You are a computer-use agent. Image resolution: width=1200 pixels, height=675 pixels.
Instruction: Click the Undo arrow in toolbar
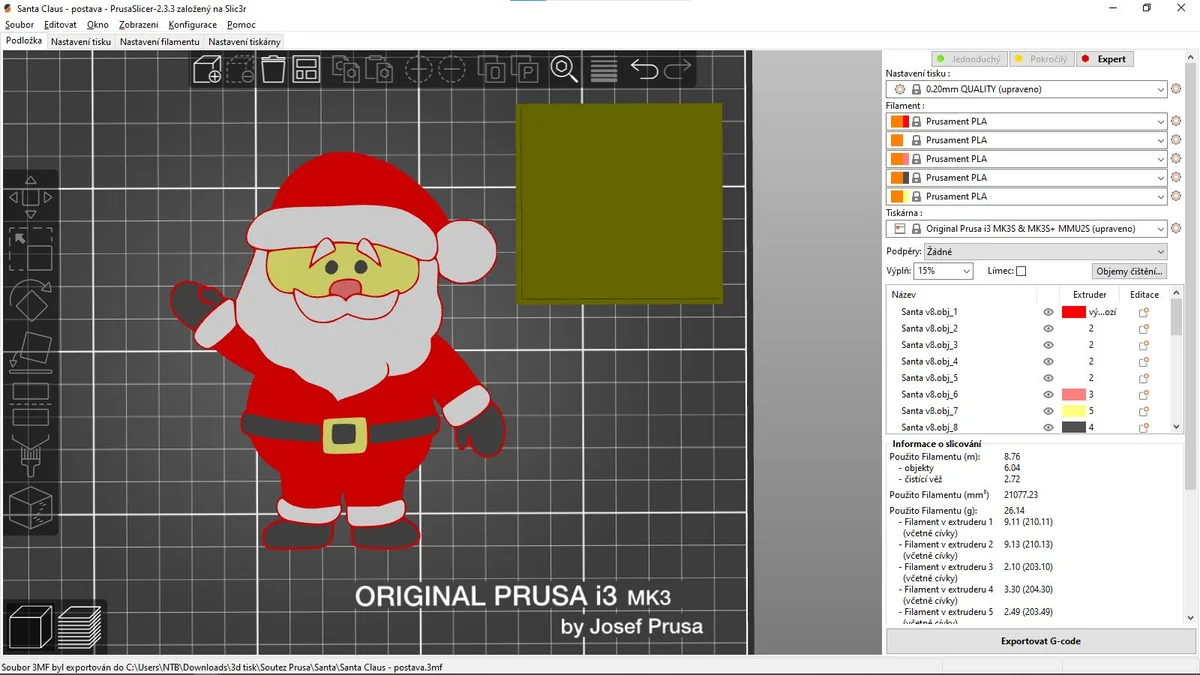coord(645,69)
